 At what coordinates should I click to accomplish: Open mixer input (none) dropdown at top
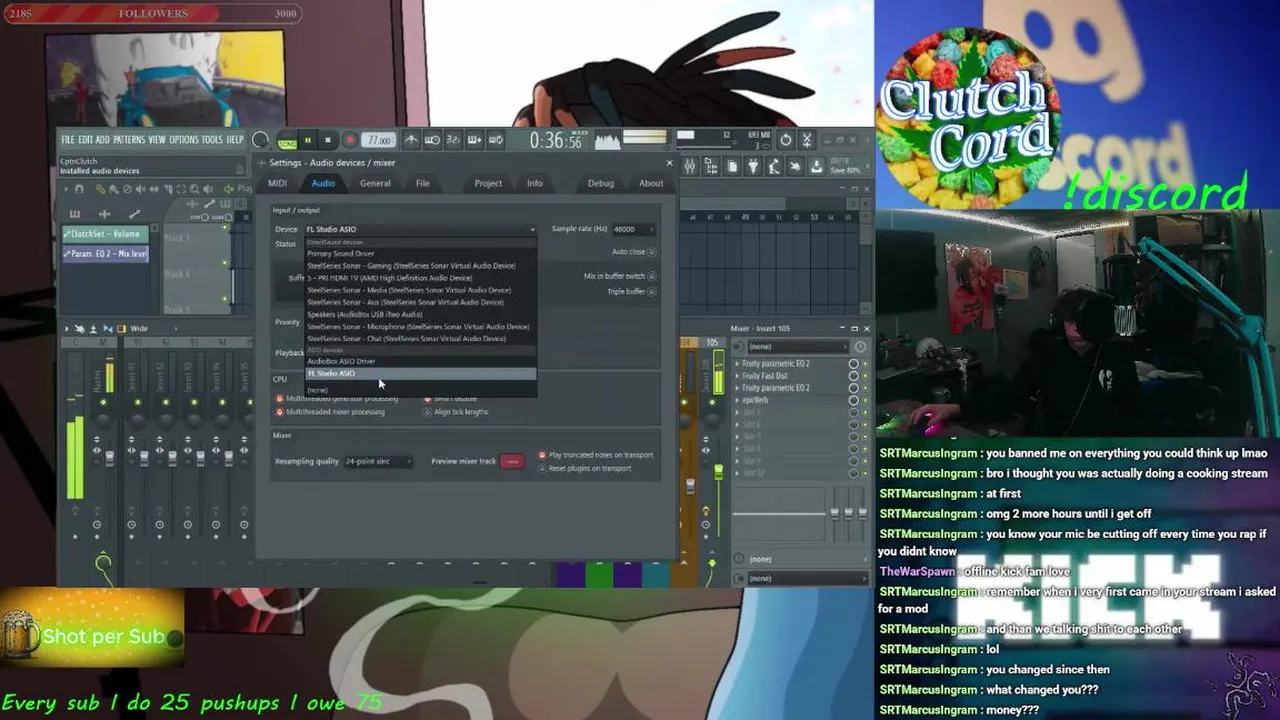tap(796, 346)
